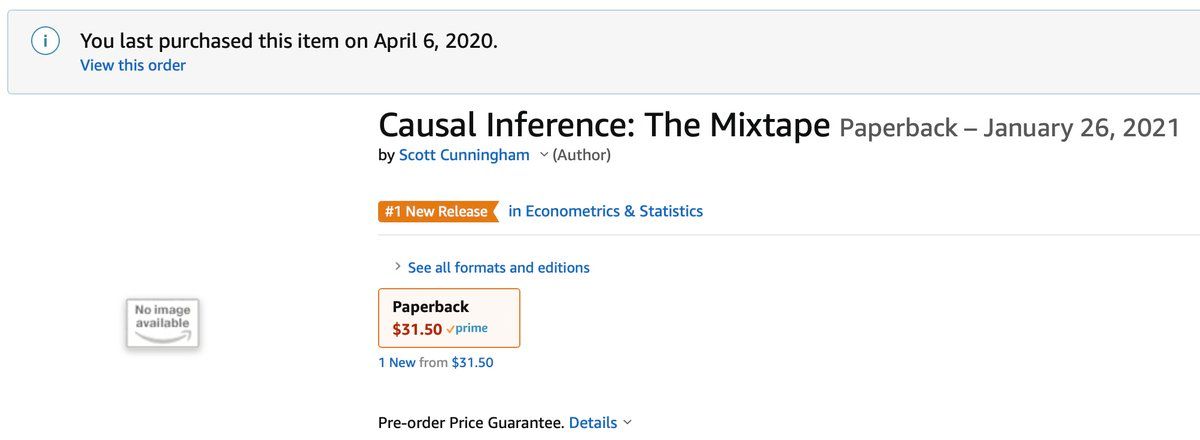Open the 1 New offers link
The width and height of the screenshot is (1200, 440).
coord(396,362)
